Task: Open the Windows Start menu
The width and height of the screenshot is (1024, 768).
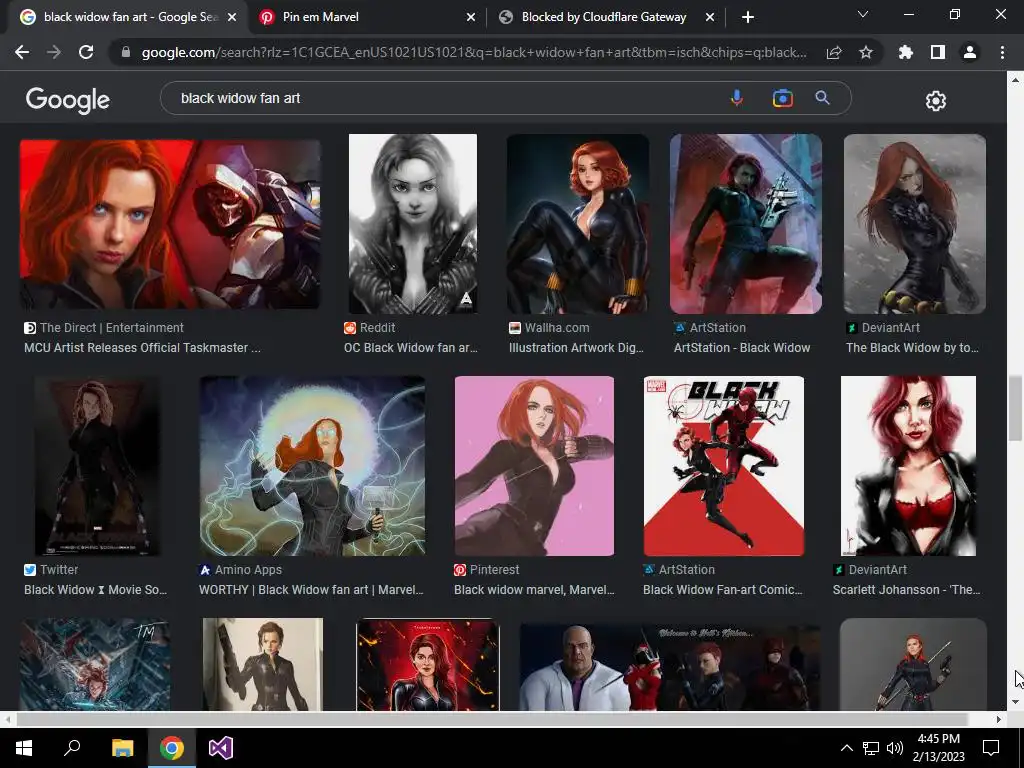Action: point(24,748)
